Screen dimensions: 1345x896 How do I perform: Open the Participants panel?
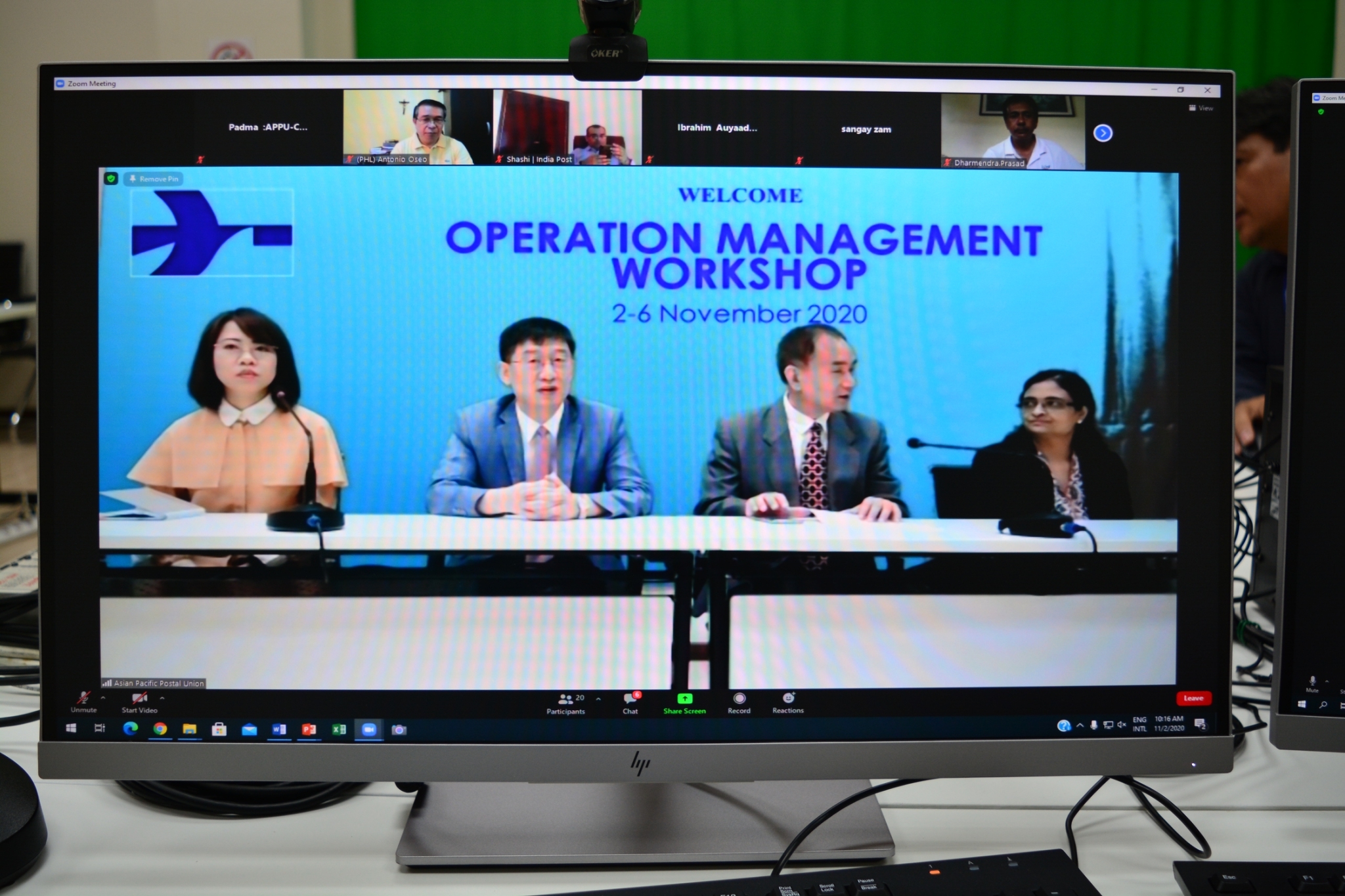[565, 703]
